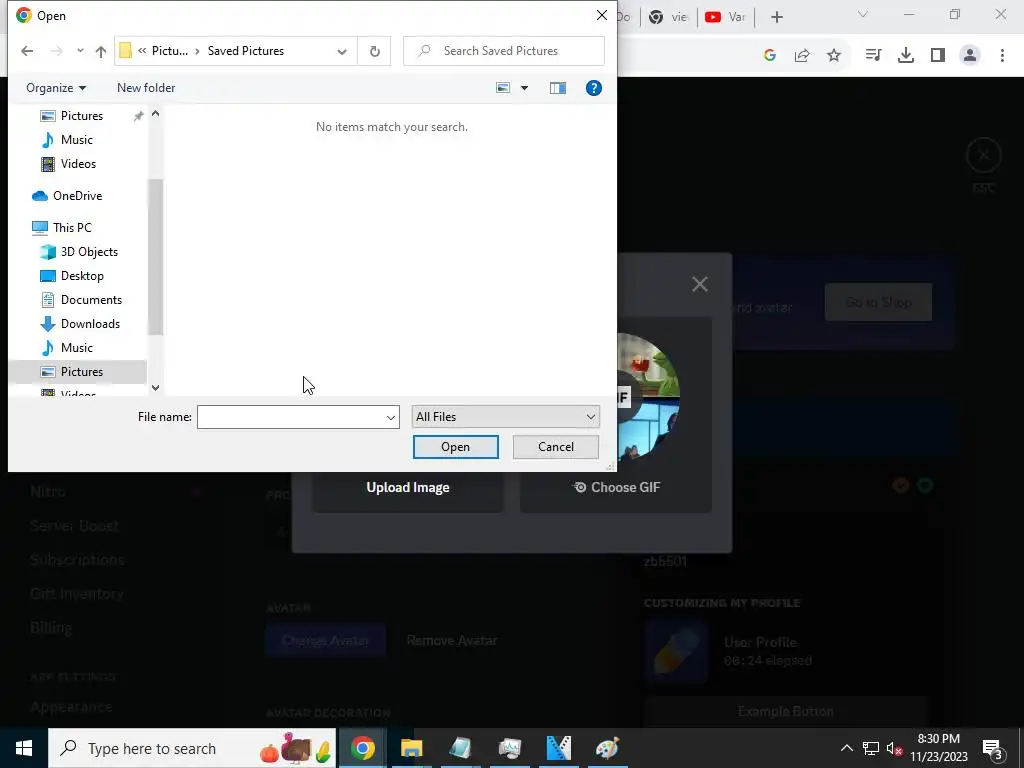
Task: Open Chrome media controls icon
Action: click(873, 56)
